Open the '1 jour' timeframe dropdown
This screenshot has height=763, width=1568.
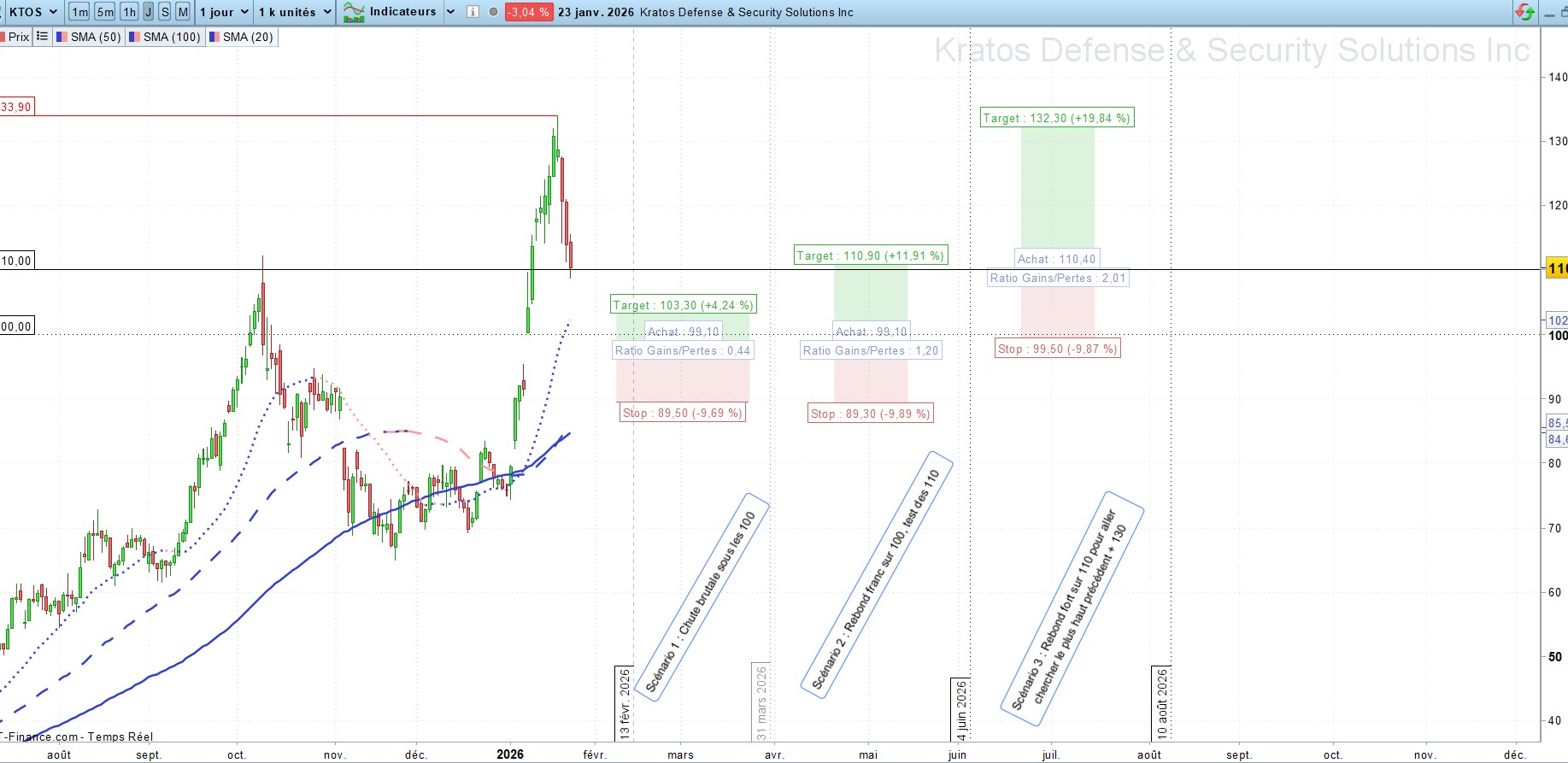224,12
